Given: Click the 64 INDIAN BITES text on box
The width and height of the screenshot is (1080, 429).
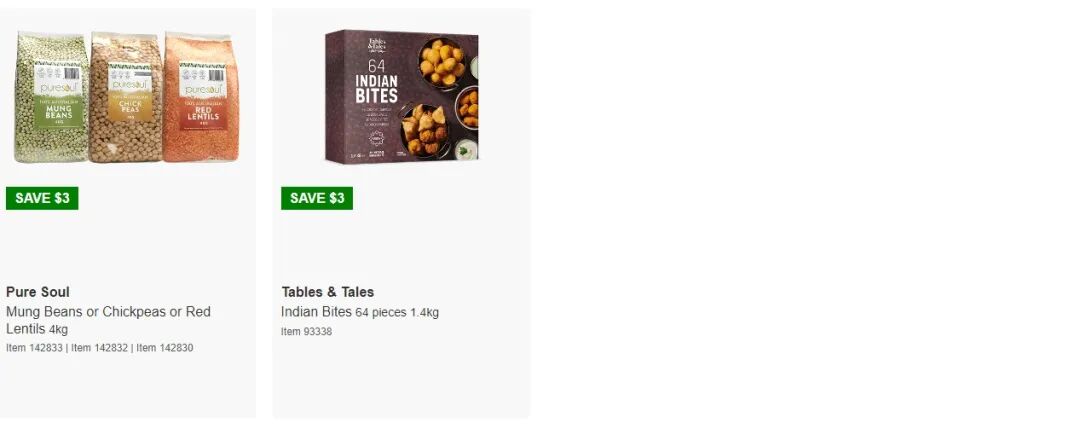Looking at the screenshot, I should click(x=377, y=82).
